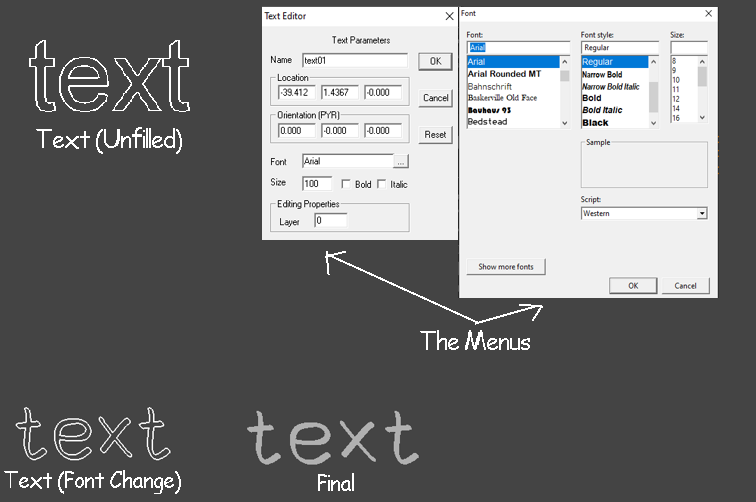Click font list scroll down arrow
Screen dimensions: 756x502
[565, 123]
